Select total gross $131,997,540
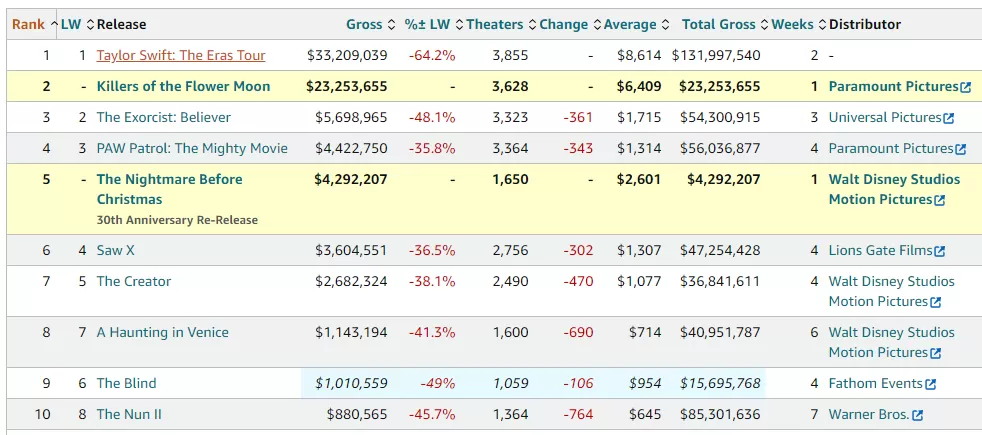982x435 pixels. [x=716, y=56]
